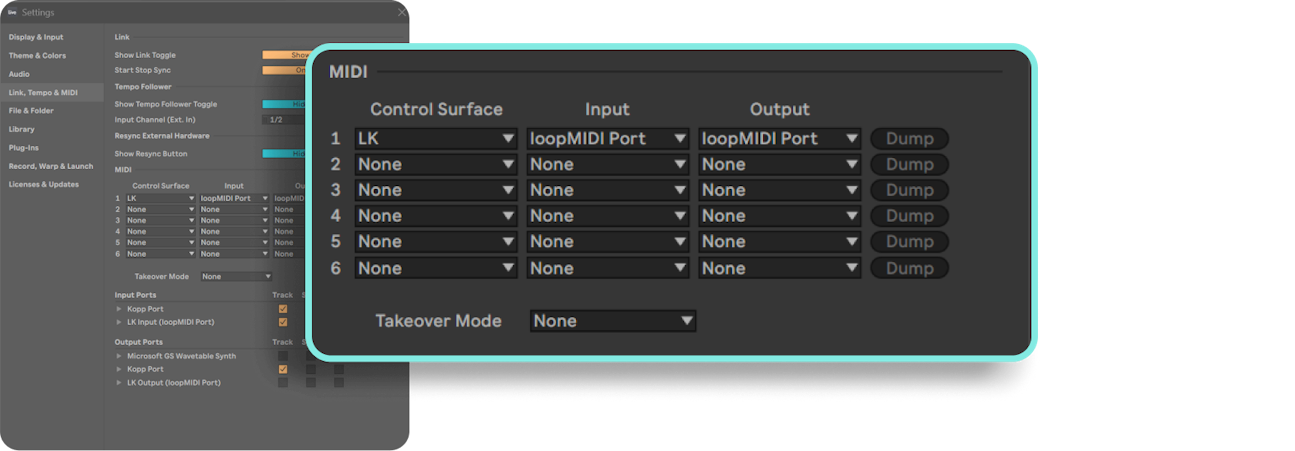Viewport: 1295px width, 451px height.
Task: Switch to the Theme & Colors tab
Action: [x=37, y=56]
